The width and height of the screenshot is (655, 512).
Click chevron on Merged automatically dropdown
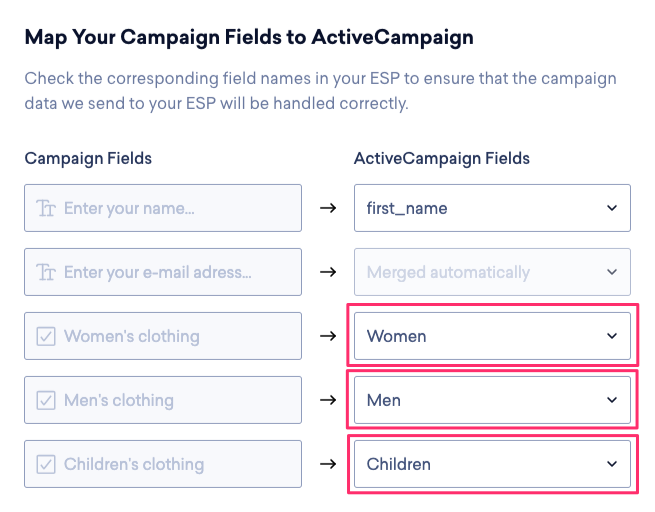[612, 272]
